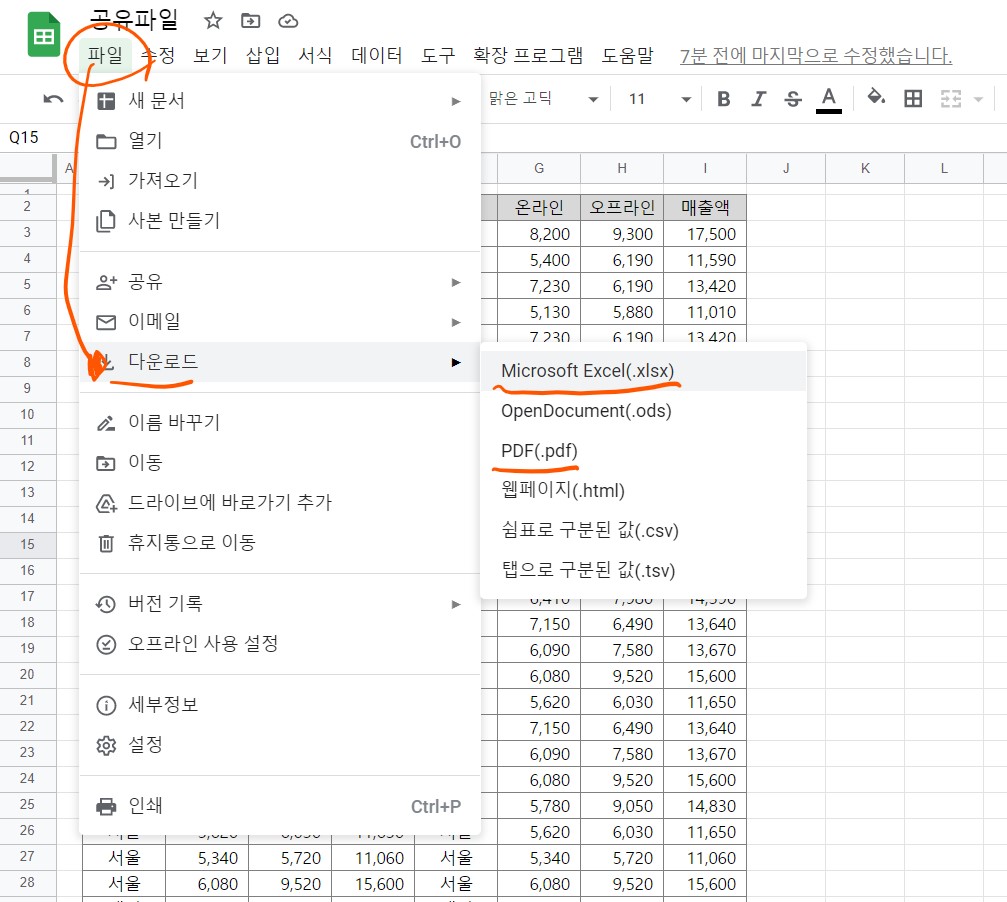Toggle bold formatting
This screenshot has height=902, width=1007.
click(723, 98)
